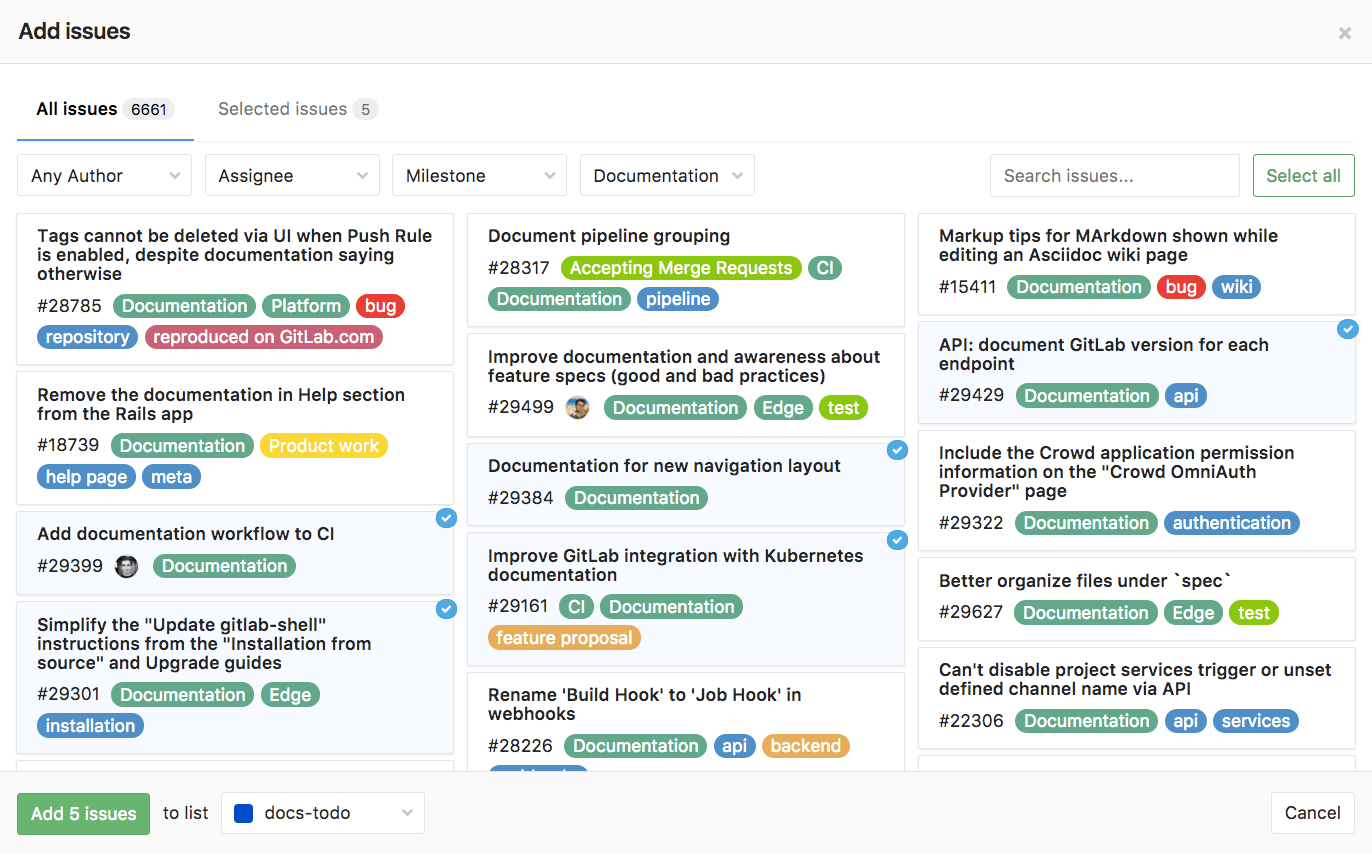The width and height of the screenshot is (1372, 853).
Task: Click the wiki label on issue #15411
Action: tap(1236, 287)
